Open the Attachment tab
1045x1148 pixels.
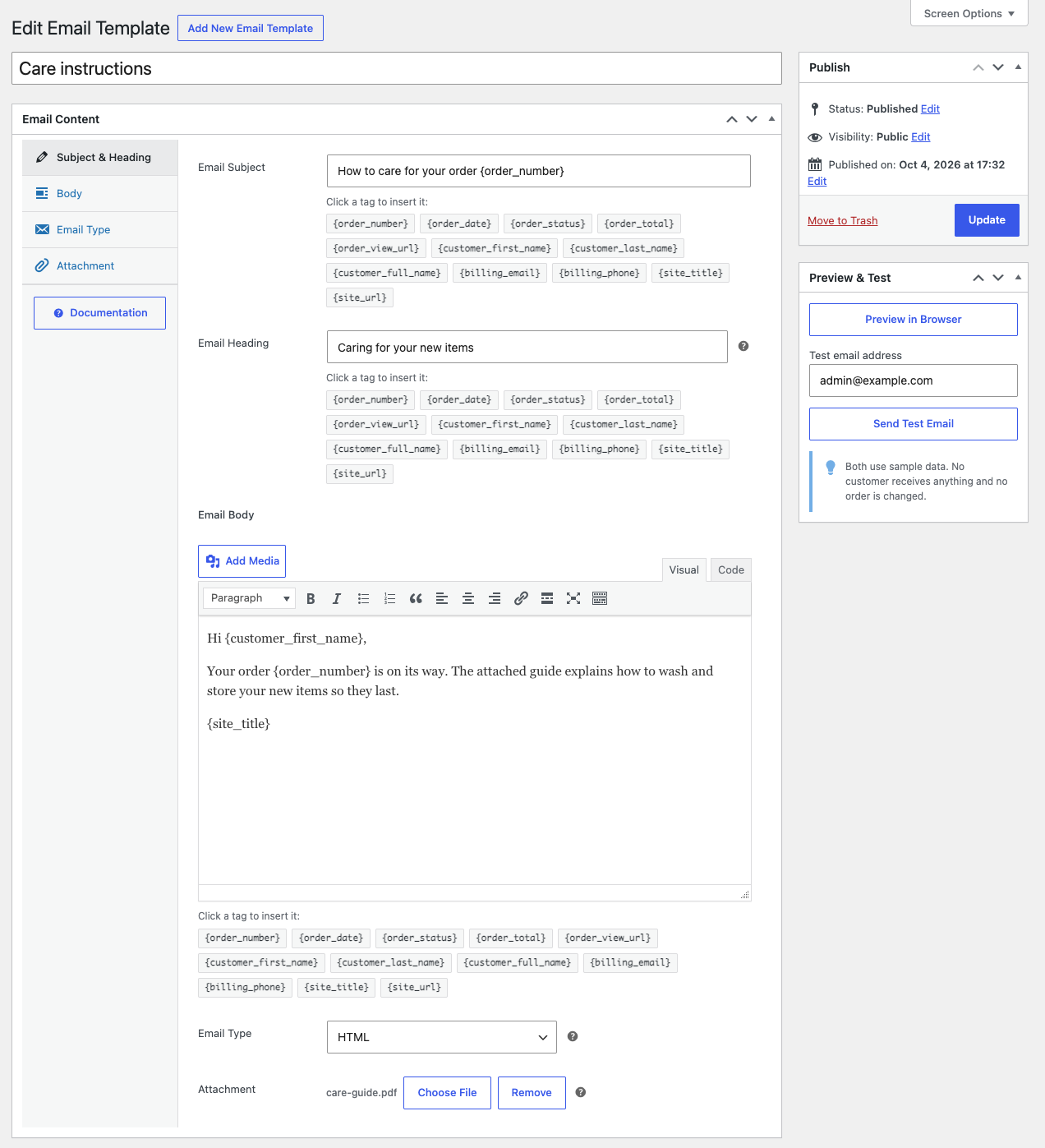pos(99,265)
